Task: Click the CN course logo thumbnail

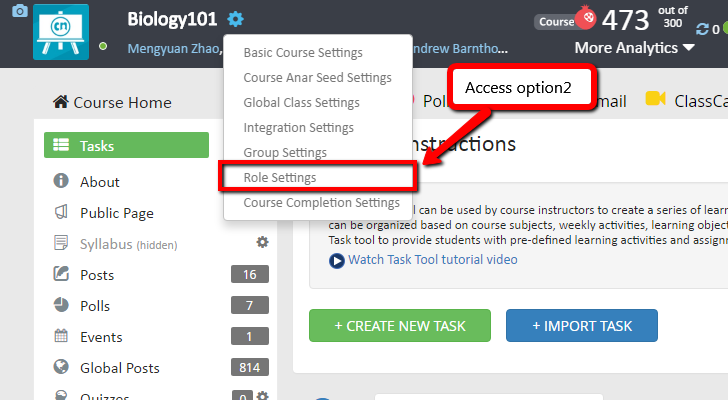Action: coord(61,32)
